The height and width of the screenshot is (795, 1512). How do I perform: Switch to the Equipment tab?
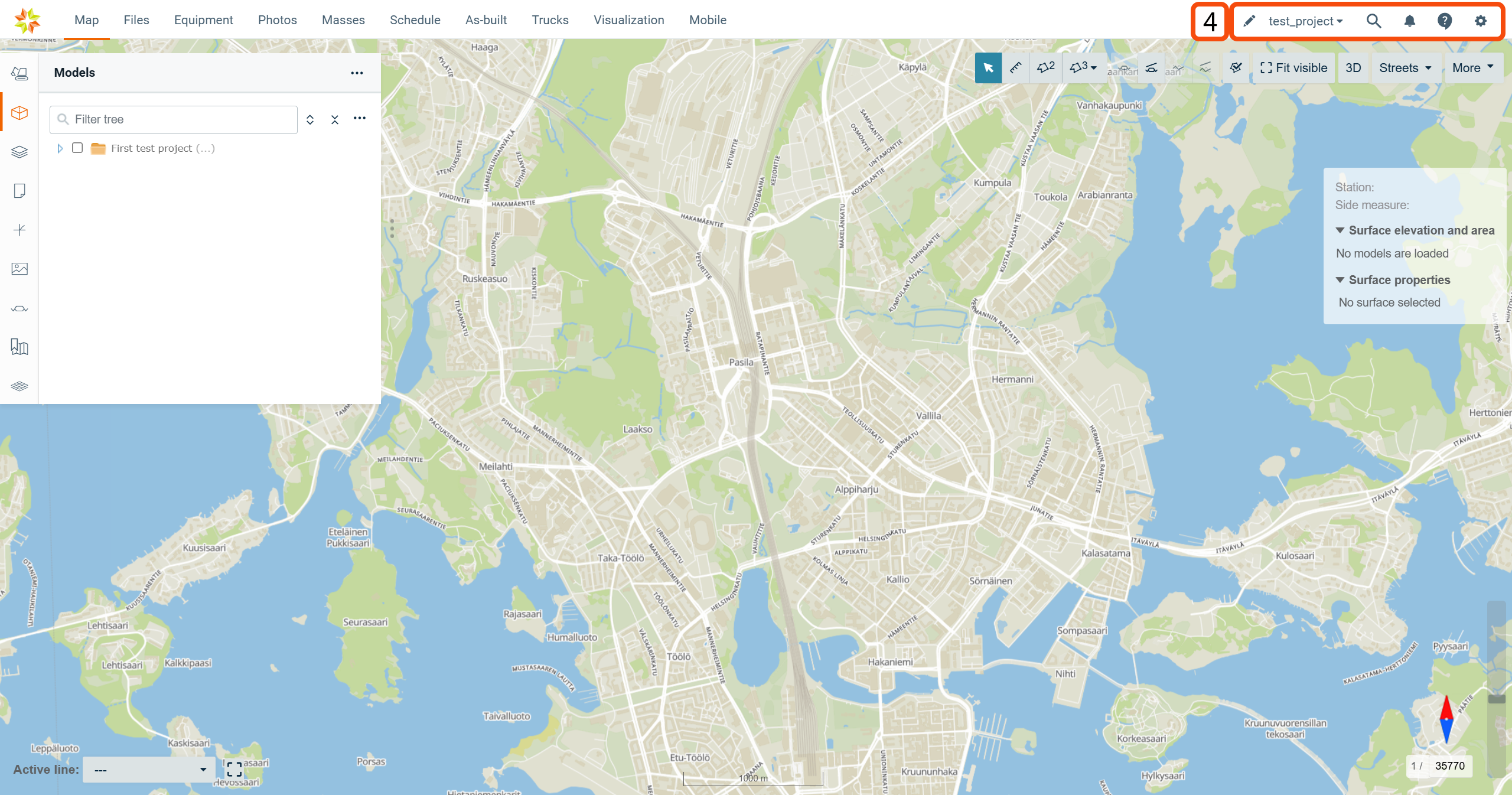pyautogui.click(x=203, y=20)
